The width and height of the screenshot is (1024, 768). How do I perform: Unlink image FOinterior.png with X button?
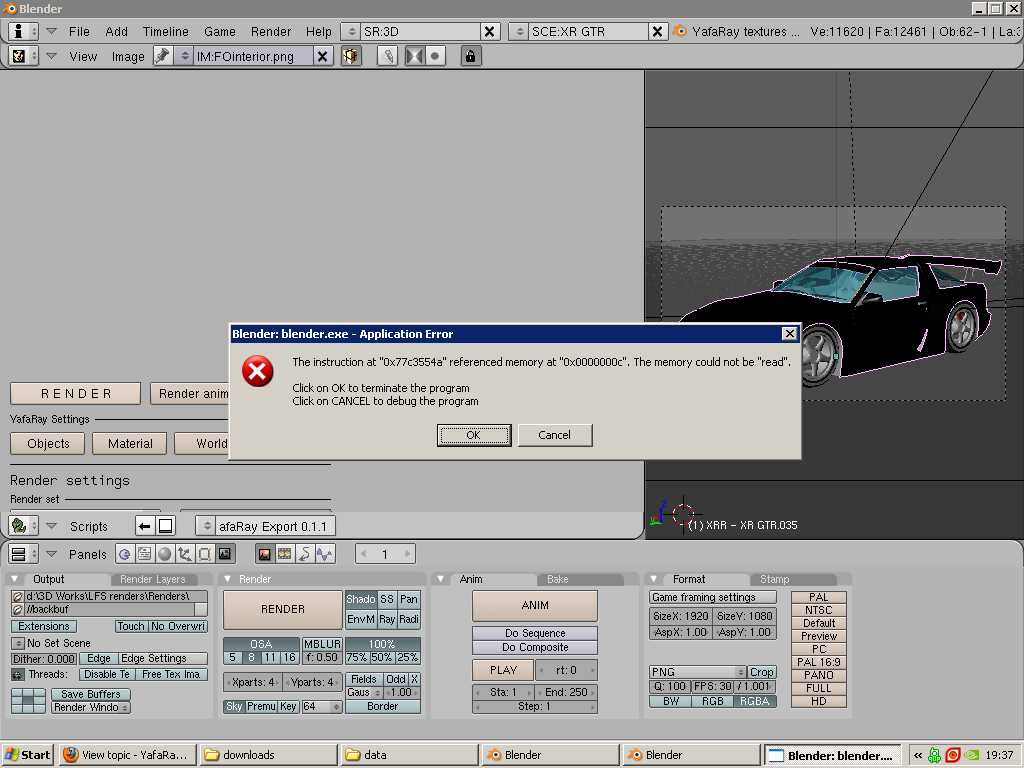[323, 56]
